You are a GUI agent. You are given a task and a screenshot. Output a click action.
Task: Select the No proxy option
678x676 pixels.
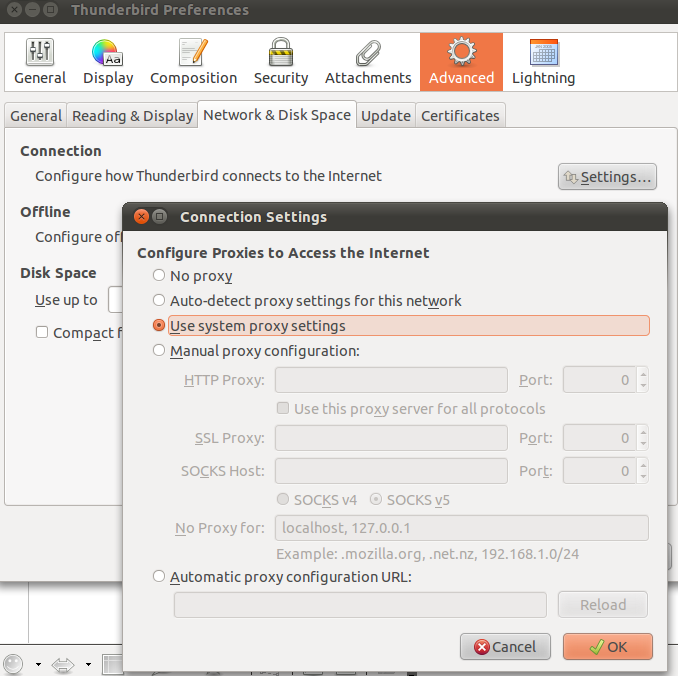coord(159,276)
